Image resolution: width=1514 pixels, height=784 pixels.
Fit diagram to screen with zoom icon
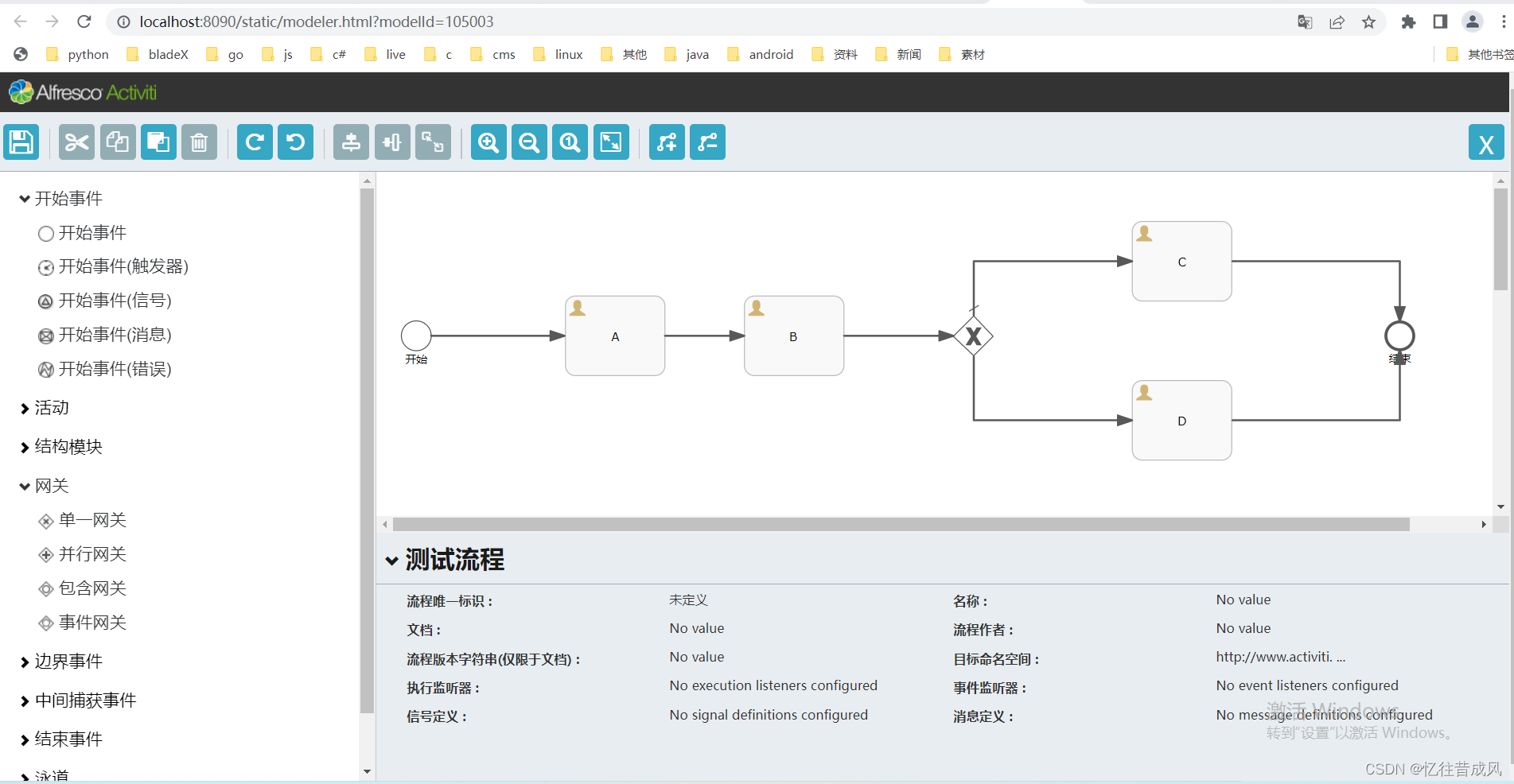611,142
